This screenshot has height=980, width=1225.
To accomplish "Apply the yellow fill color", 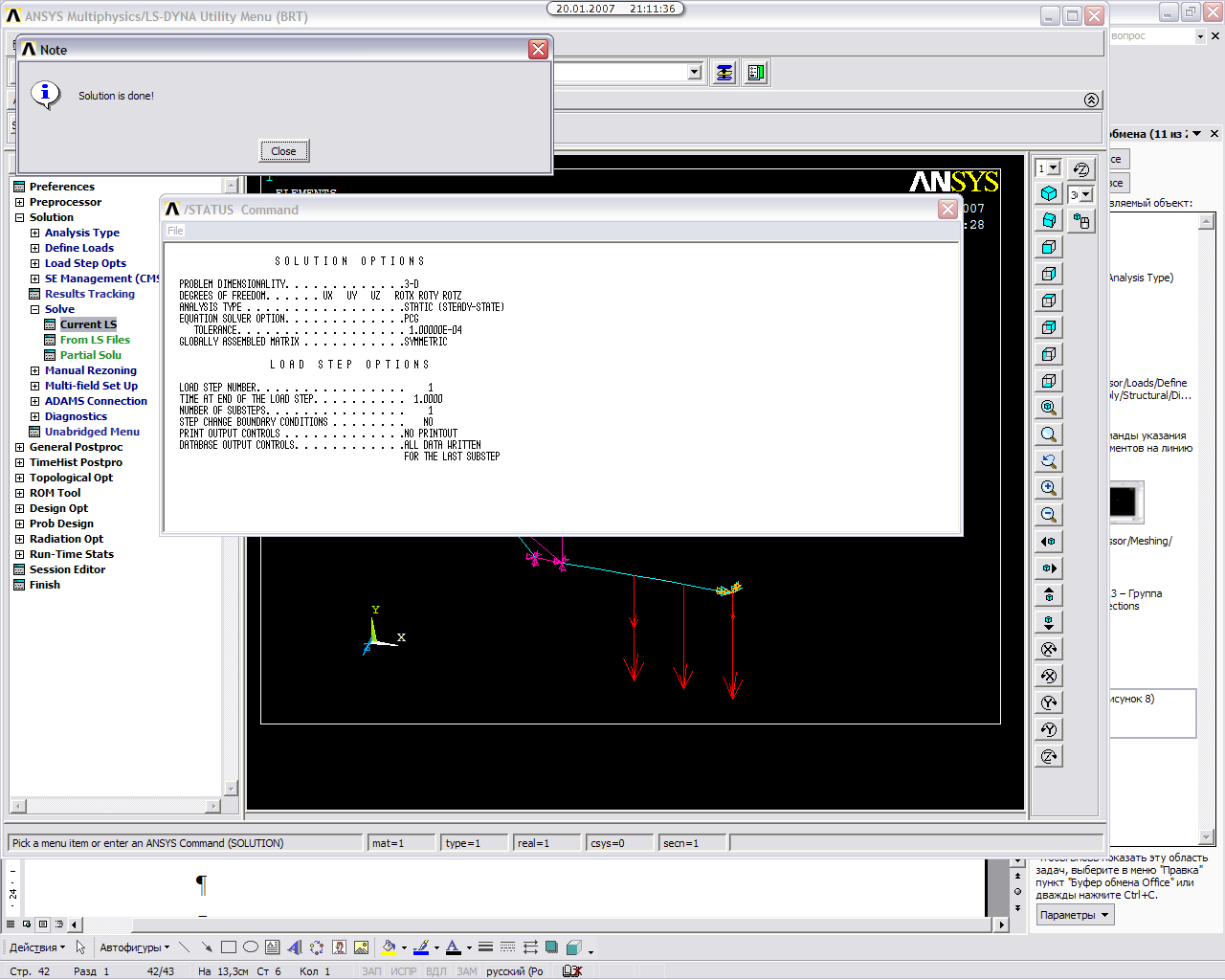I will (x=389, y=947).
